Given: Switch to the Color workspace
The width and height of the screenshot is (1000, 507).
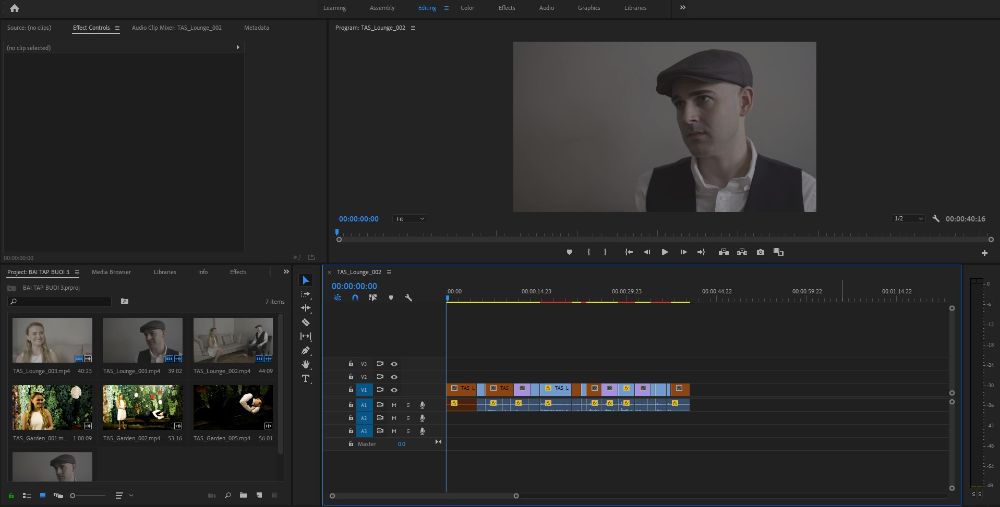Looking at the screenshot, I should click(467, 8).
